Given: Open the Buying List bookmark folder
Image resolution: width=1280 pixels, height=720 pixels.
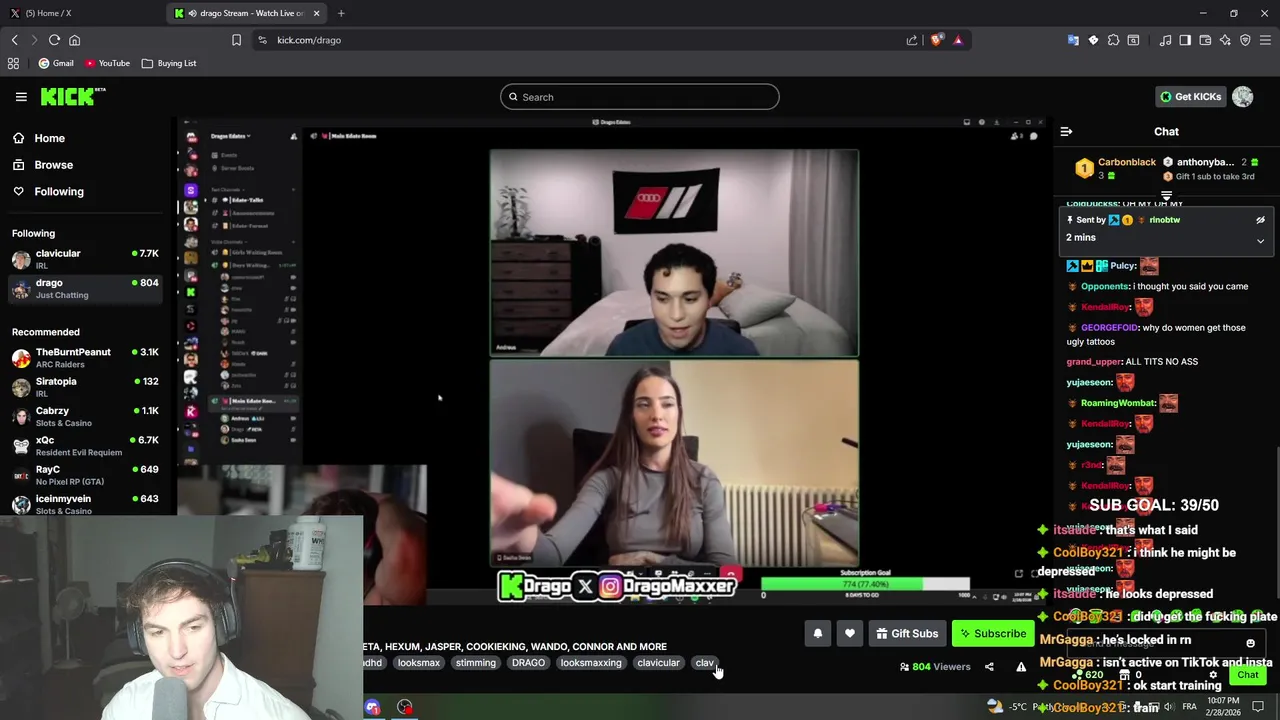Looking at the screenshot, I should [169, 63].
